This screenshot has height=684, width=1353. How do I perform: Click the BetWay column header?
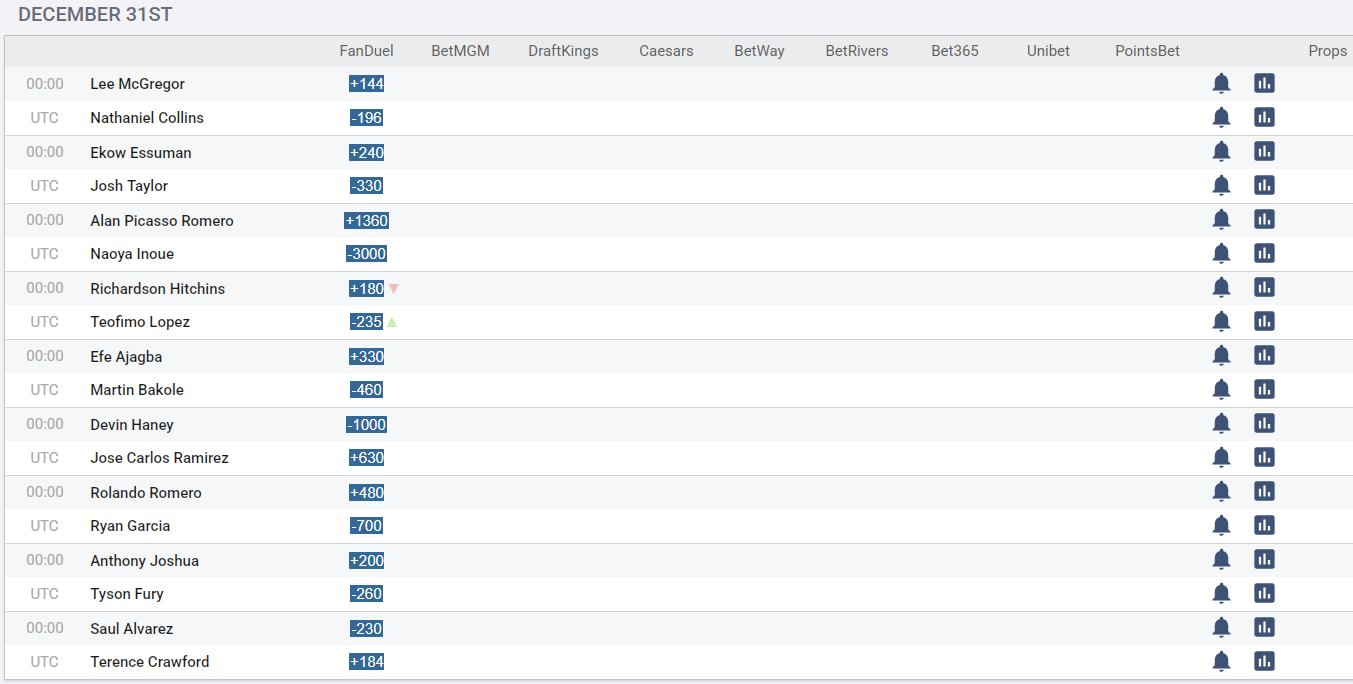click(759, 51)
